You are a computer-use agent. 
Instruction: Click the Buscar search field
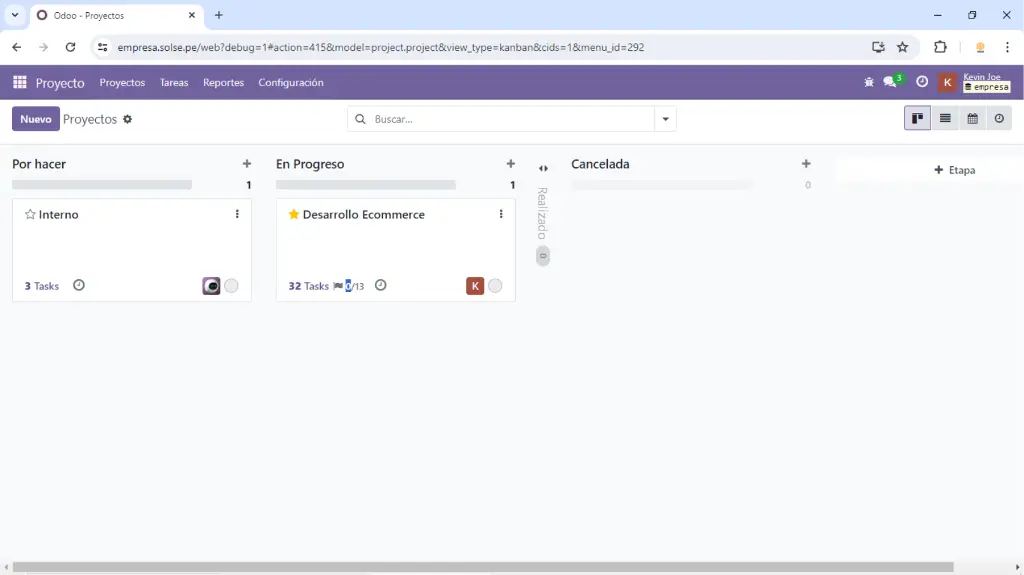(x=510, y=119)
